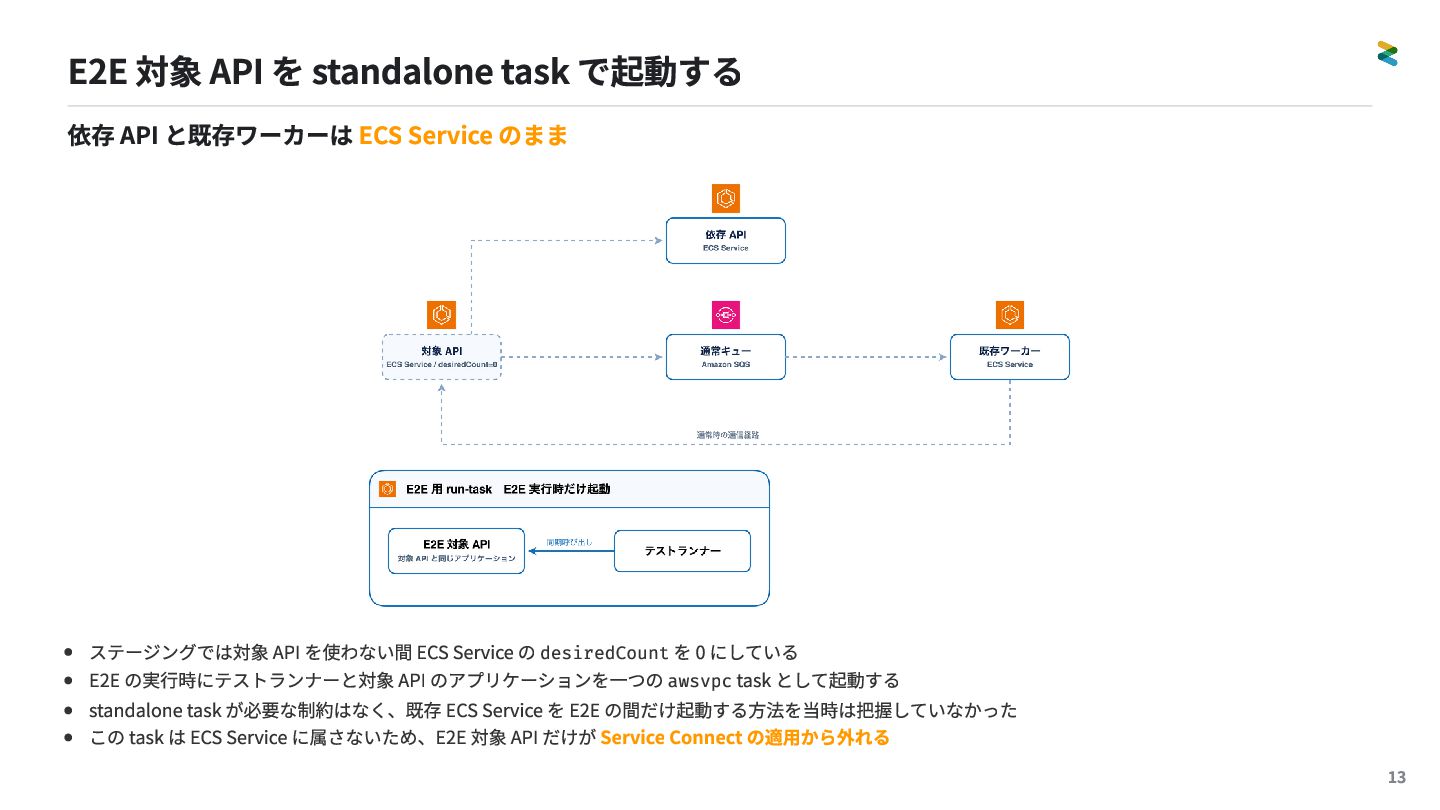Click the "Amazon SQS" caption
This screenshot has width=1440, height=810.
[726, 365]
